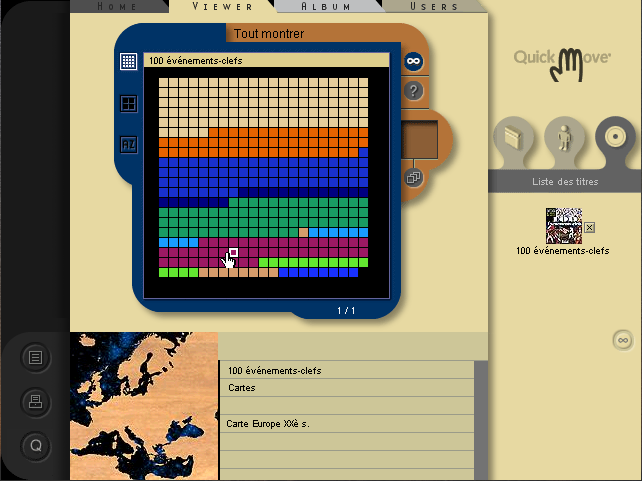The width and height of the screenshot is (642, 481).
Task: Click the overlapping windows icon
Action: [x=412, y=177]
